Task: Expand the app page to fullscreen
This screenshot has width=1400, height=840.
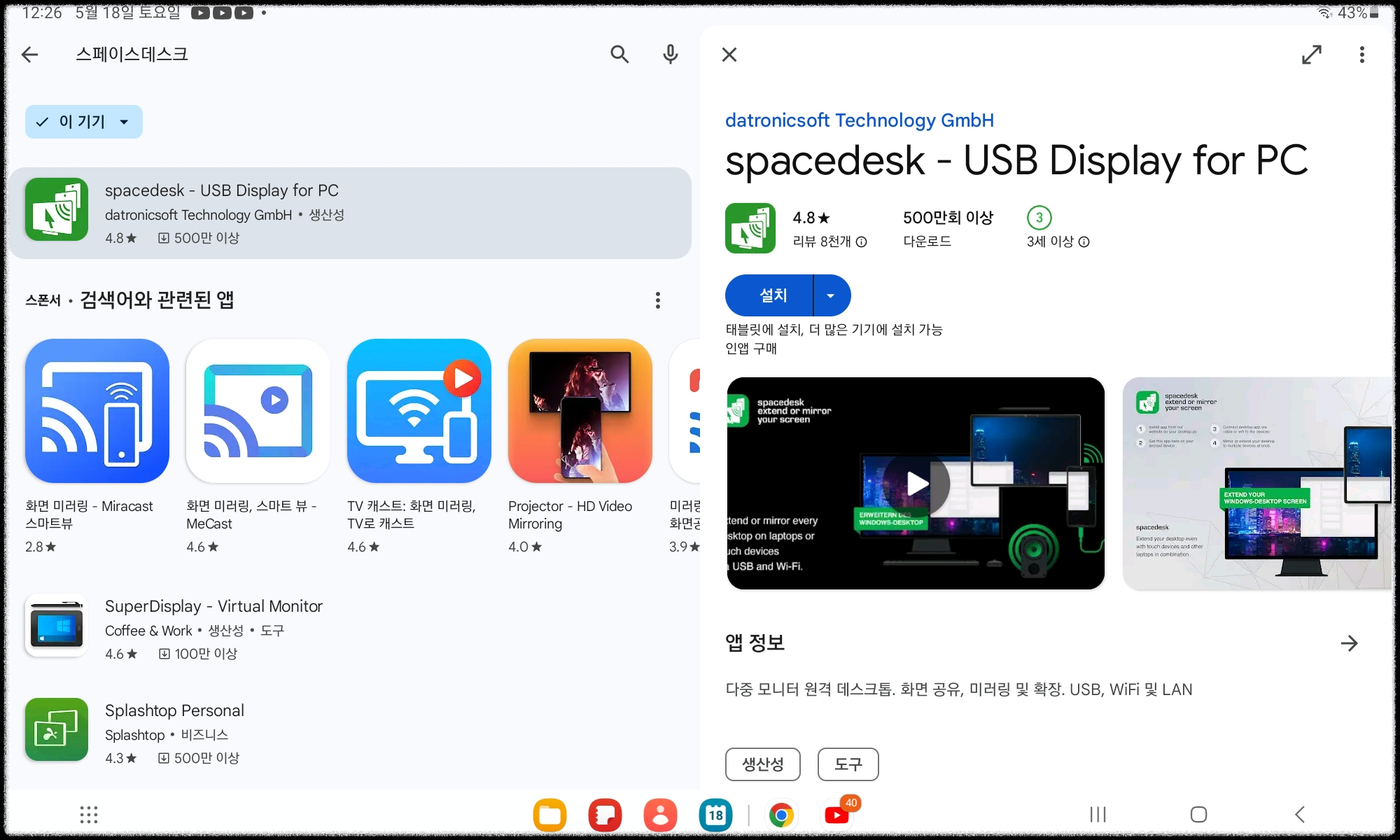Action: 1312,54
